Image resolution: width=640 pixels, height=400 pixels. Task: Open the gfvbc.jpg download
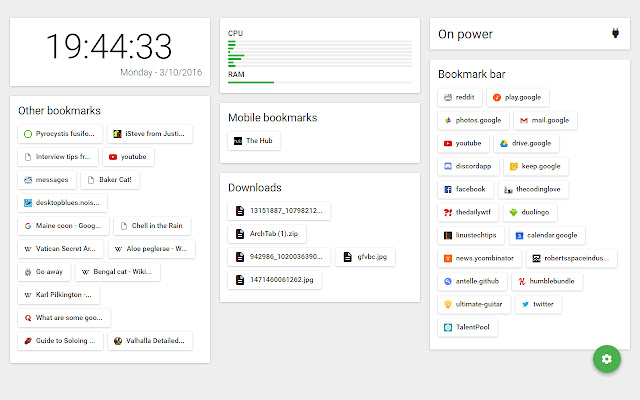(366, 257)
